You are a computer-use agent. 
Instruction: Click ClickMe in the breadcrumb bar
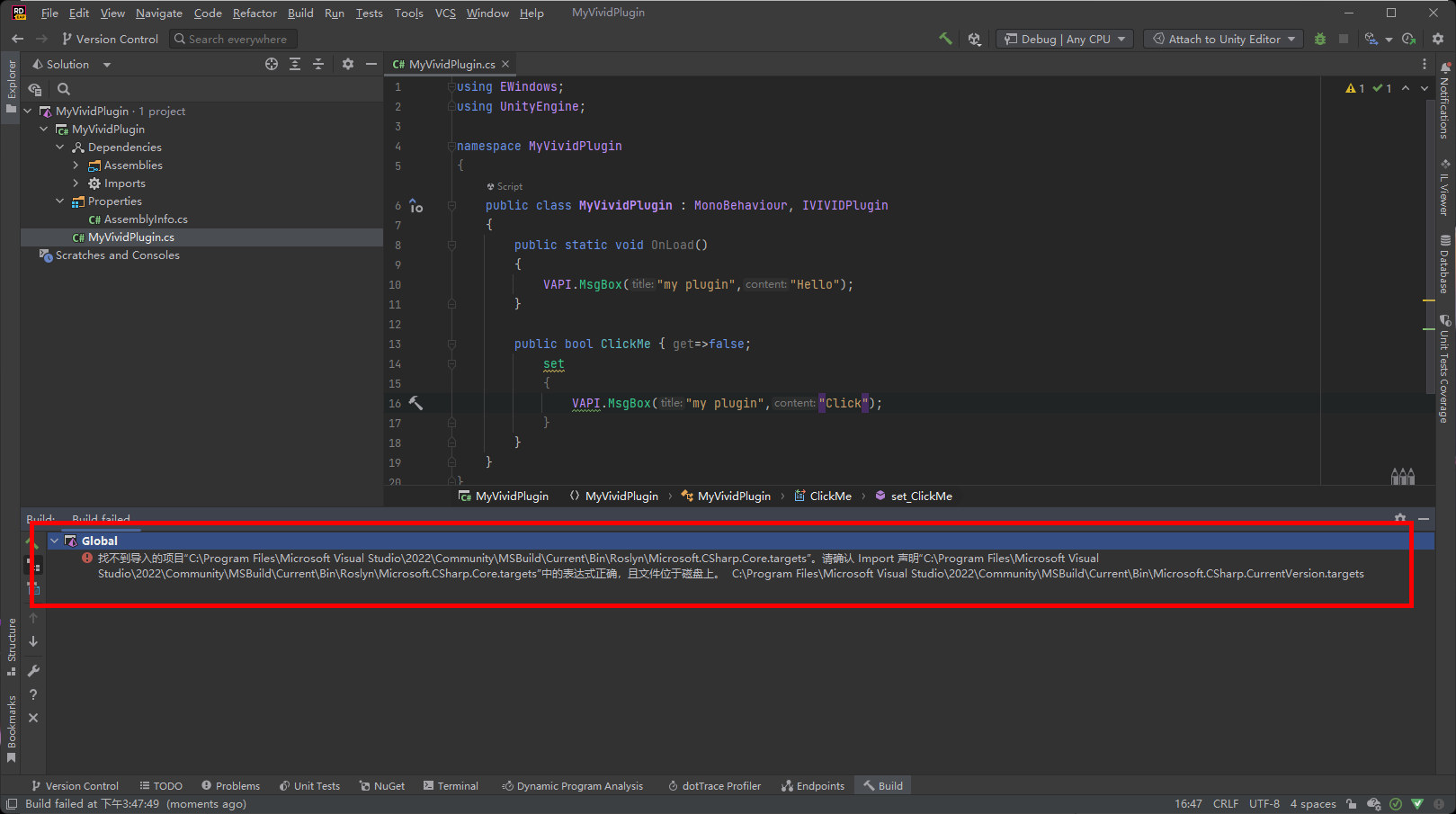point(822,496)
